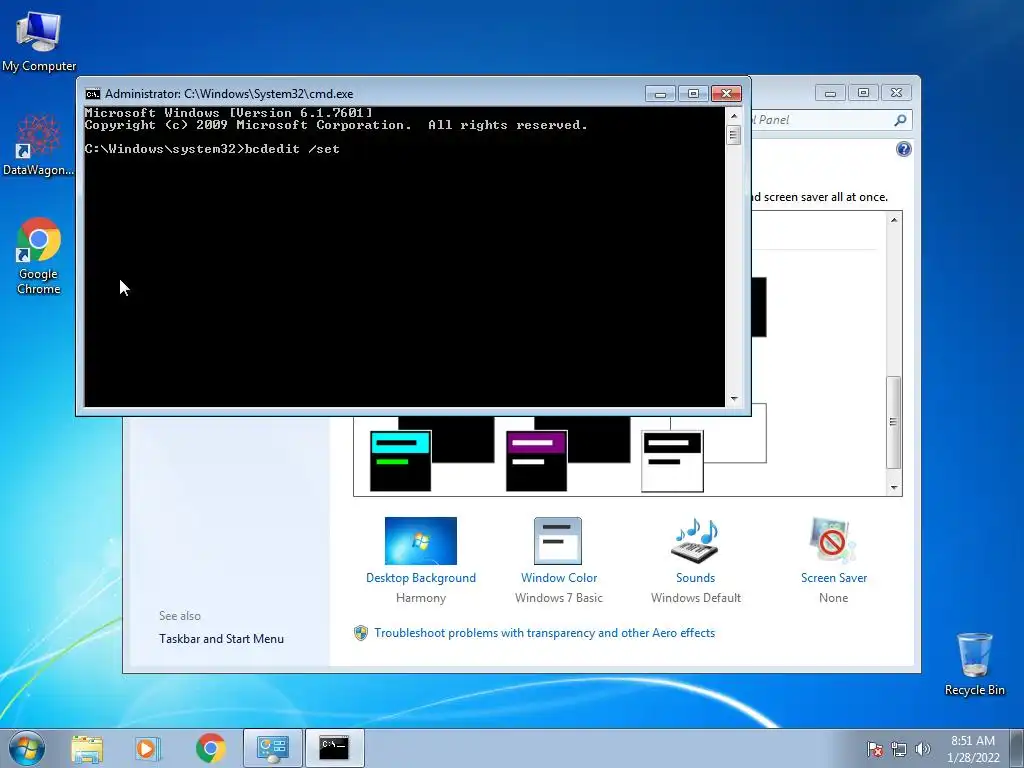Click the themes list scroll up arrow
The height and width of the screenshot is (768, 1024).
[894, 220]
